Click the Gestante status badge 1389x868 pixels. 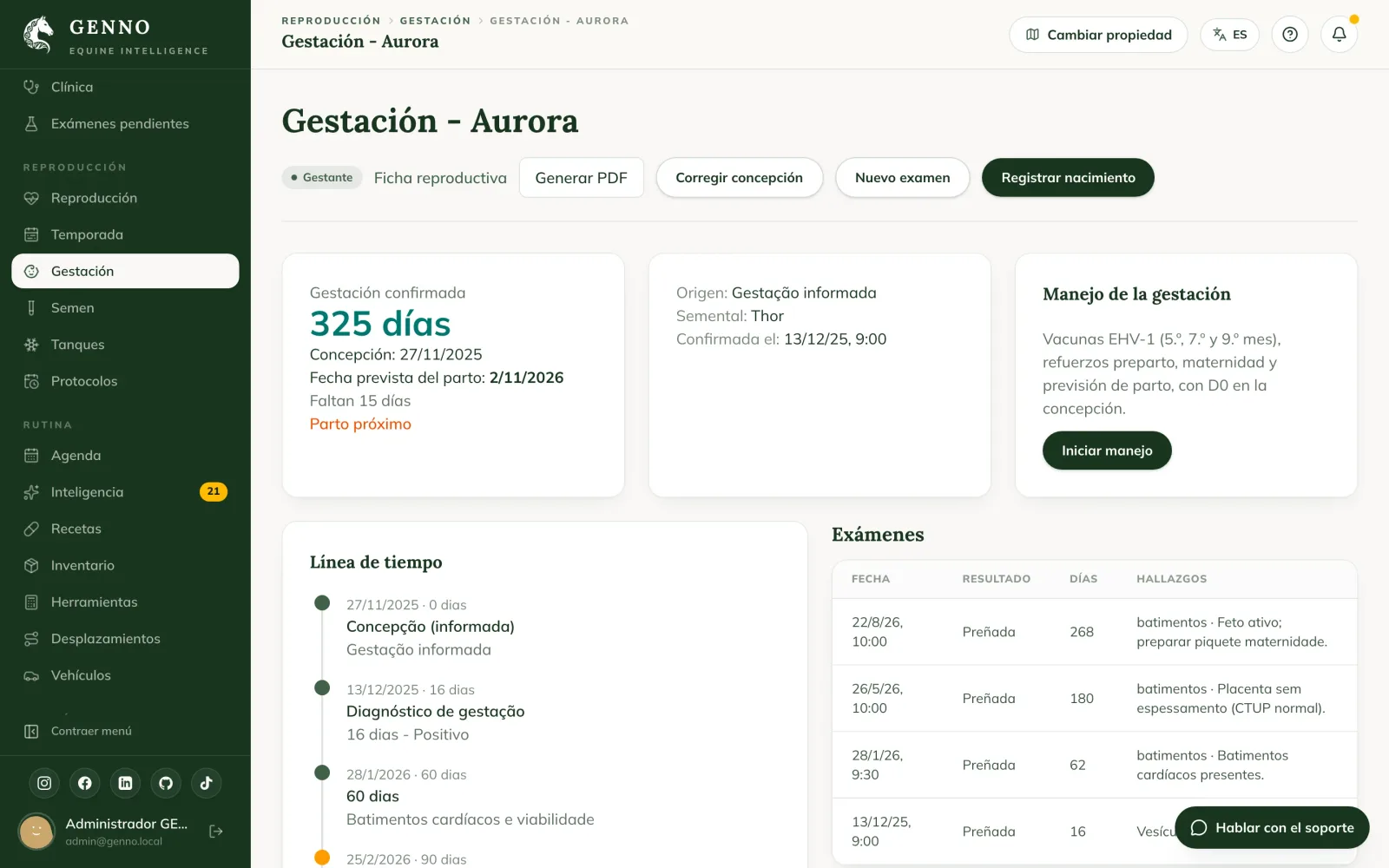tap(322, 178)
